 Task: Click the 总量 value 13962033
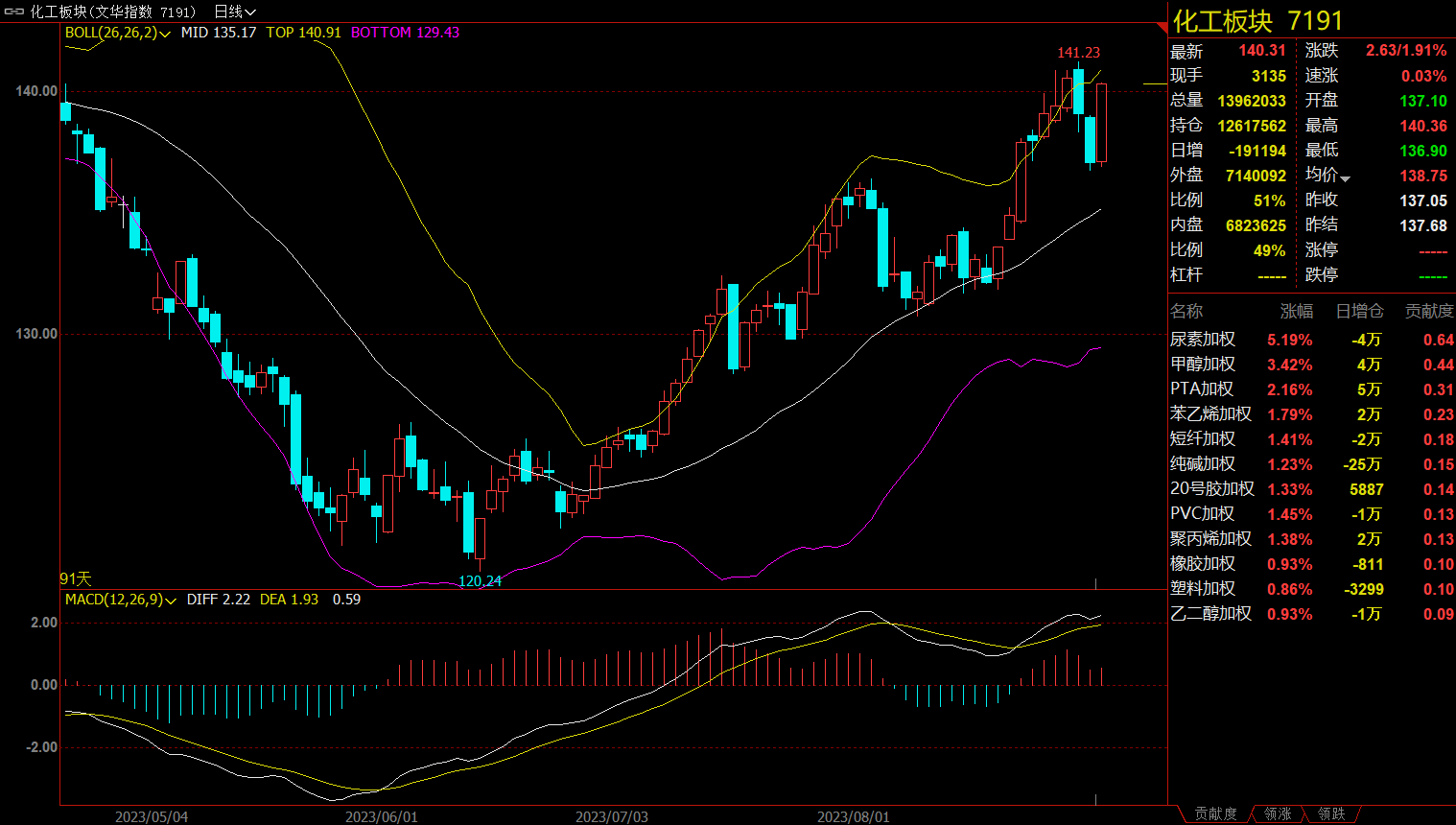tap(1252, 101)
